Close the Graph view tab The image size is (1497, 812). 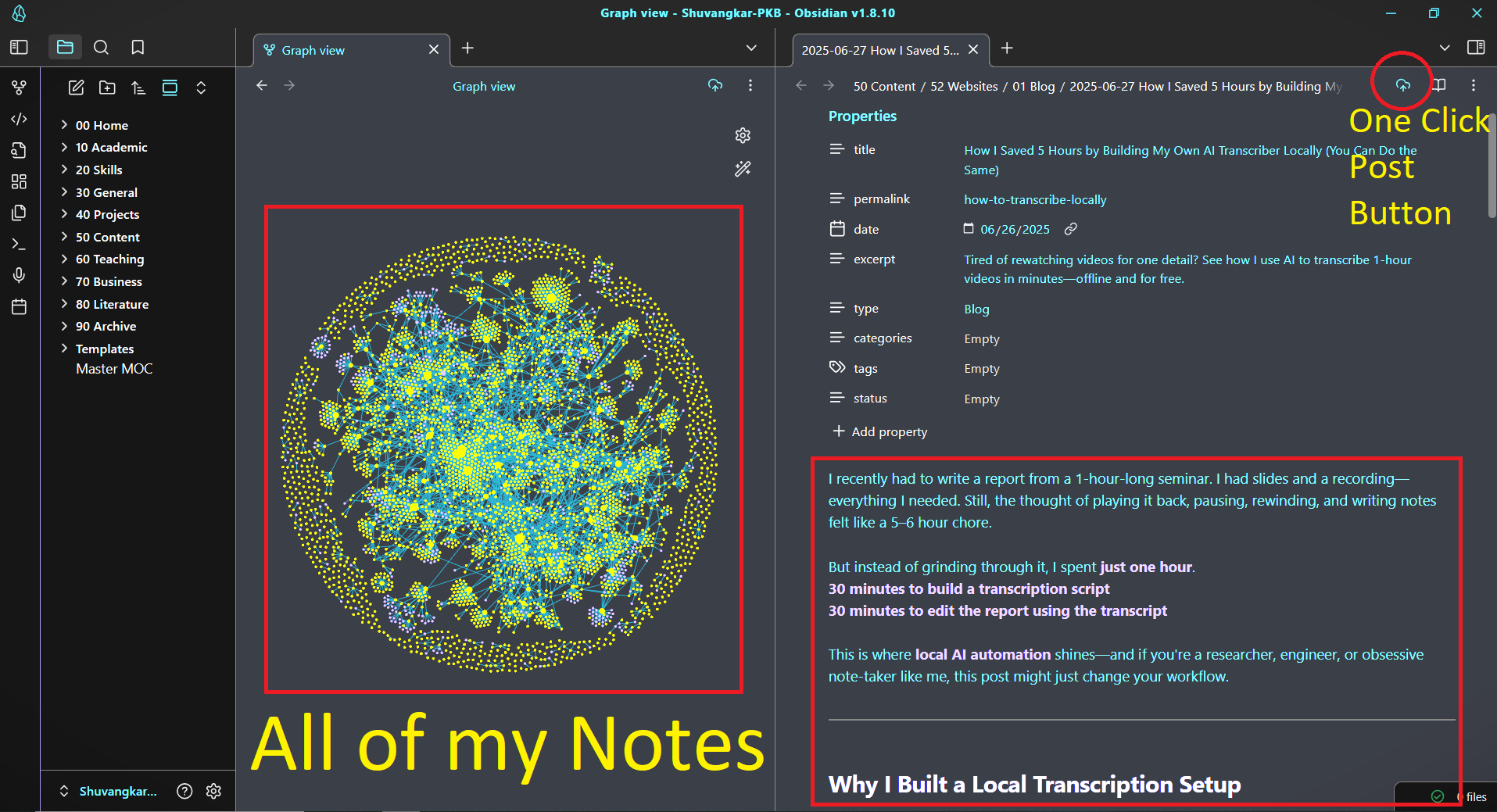(434, 49)
